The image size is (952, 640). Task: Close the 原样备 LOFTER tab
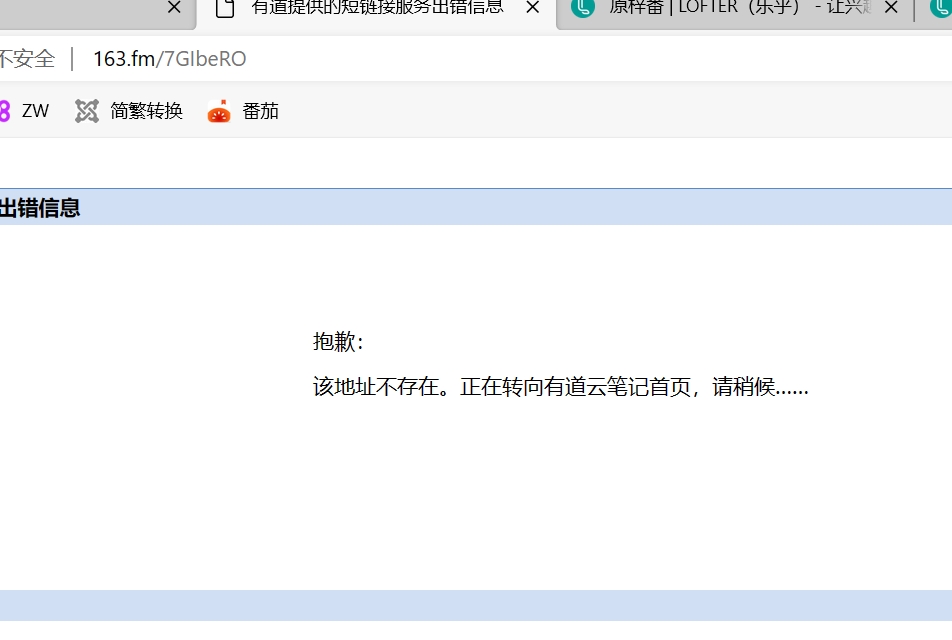tap(891, 8)
